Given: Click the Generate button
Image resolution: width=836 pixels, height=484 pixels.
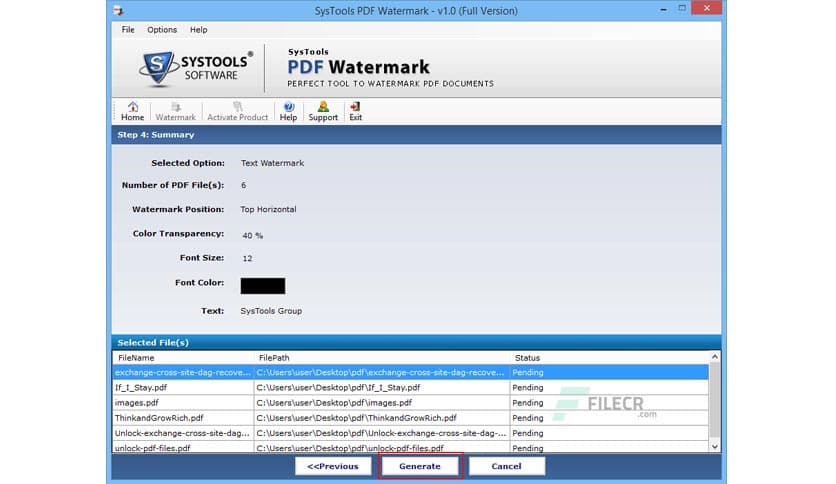Looking at the screenshot, I should click(420, 466).
